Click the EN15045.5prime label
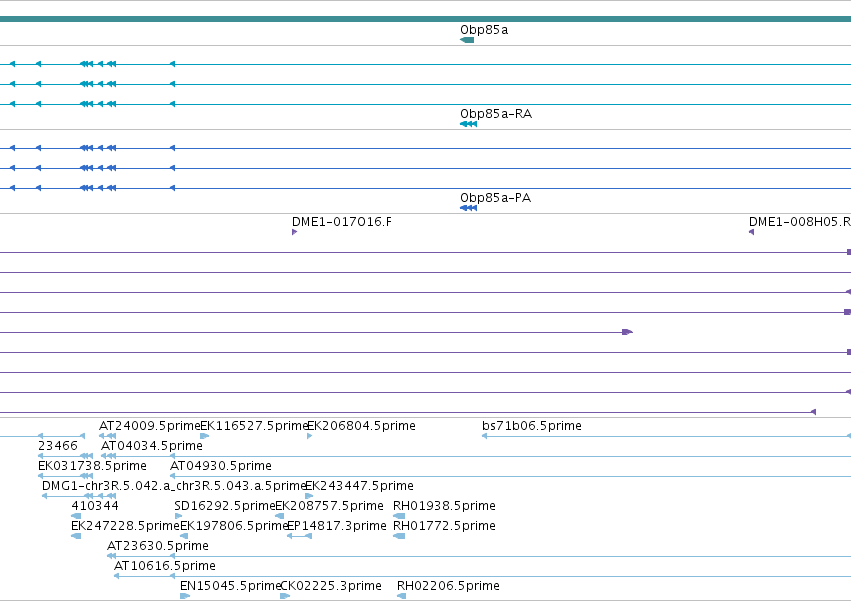Image resolution: width=851 pixels, height=601 pixels. 230,586
